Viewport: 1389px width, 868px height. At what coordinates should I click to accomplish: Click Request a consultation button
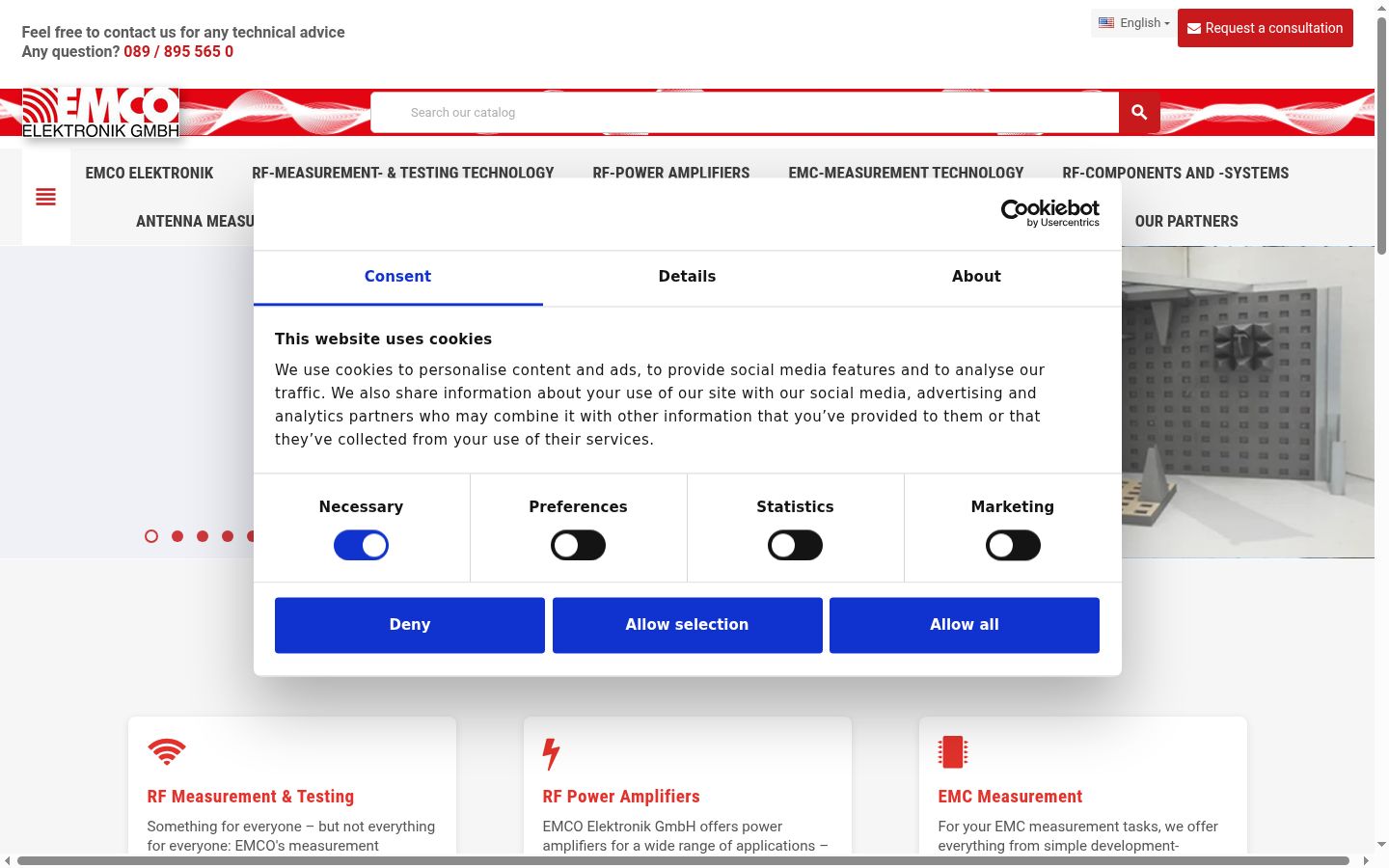1266,28
